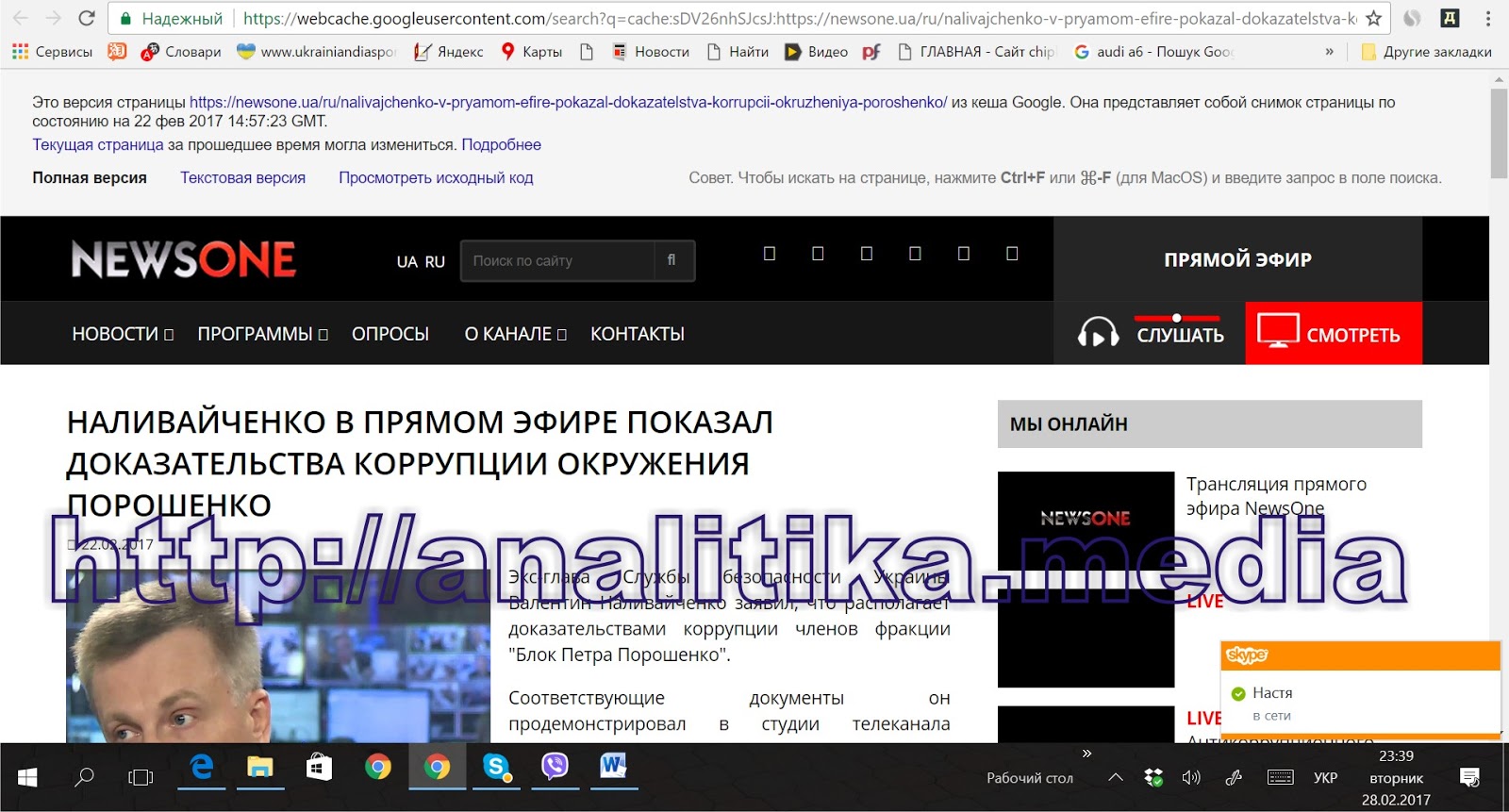Bookmark this page with the star icon
The image size is (1509, 812).
click(1373, 18)
